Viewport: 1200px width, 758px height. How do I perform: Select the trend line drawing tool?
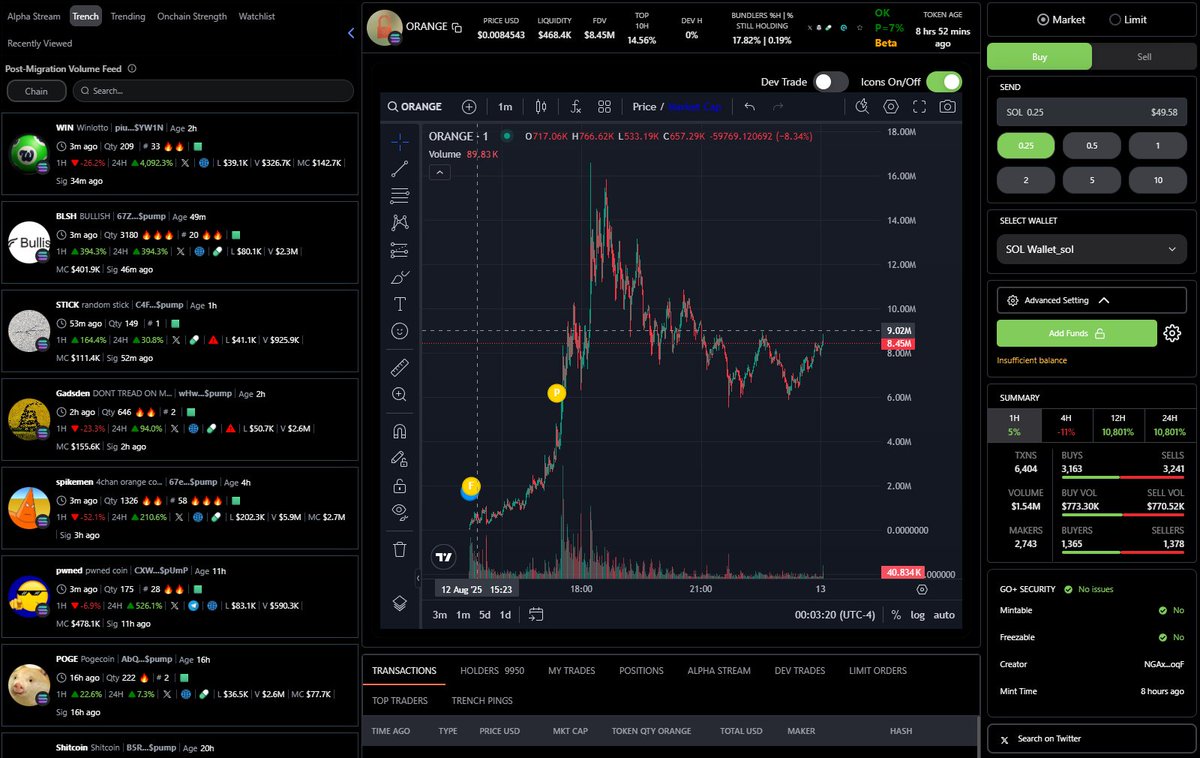(400, 169)
